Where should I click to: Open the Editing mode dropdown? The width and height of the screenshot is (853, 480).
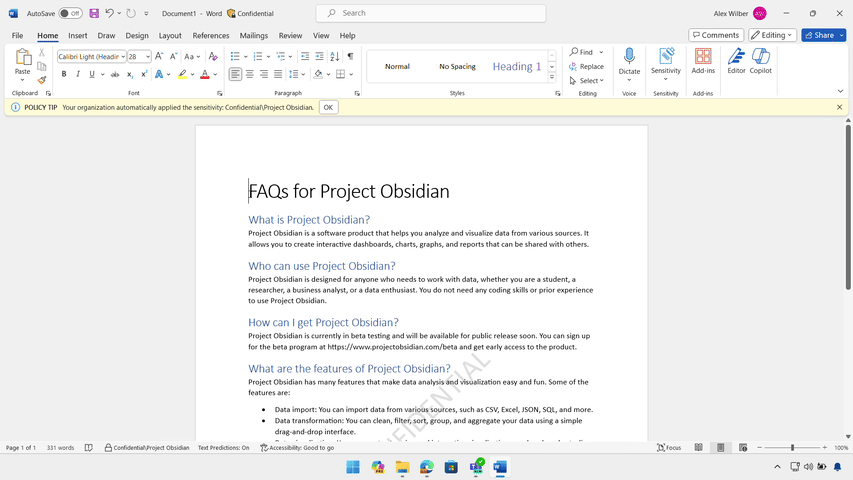(x=772, y=35)
